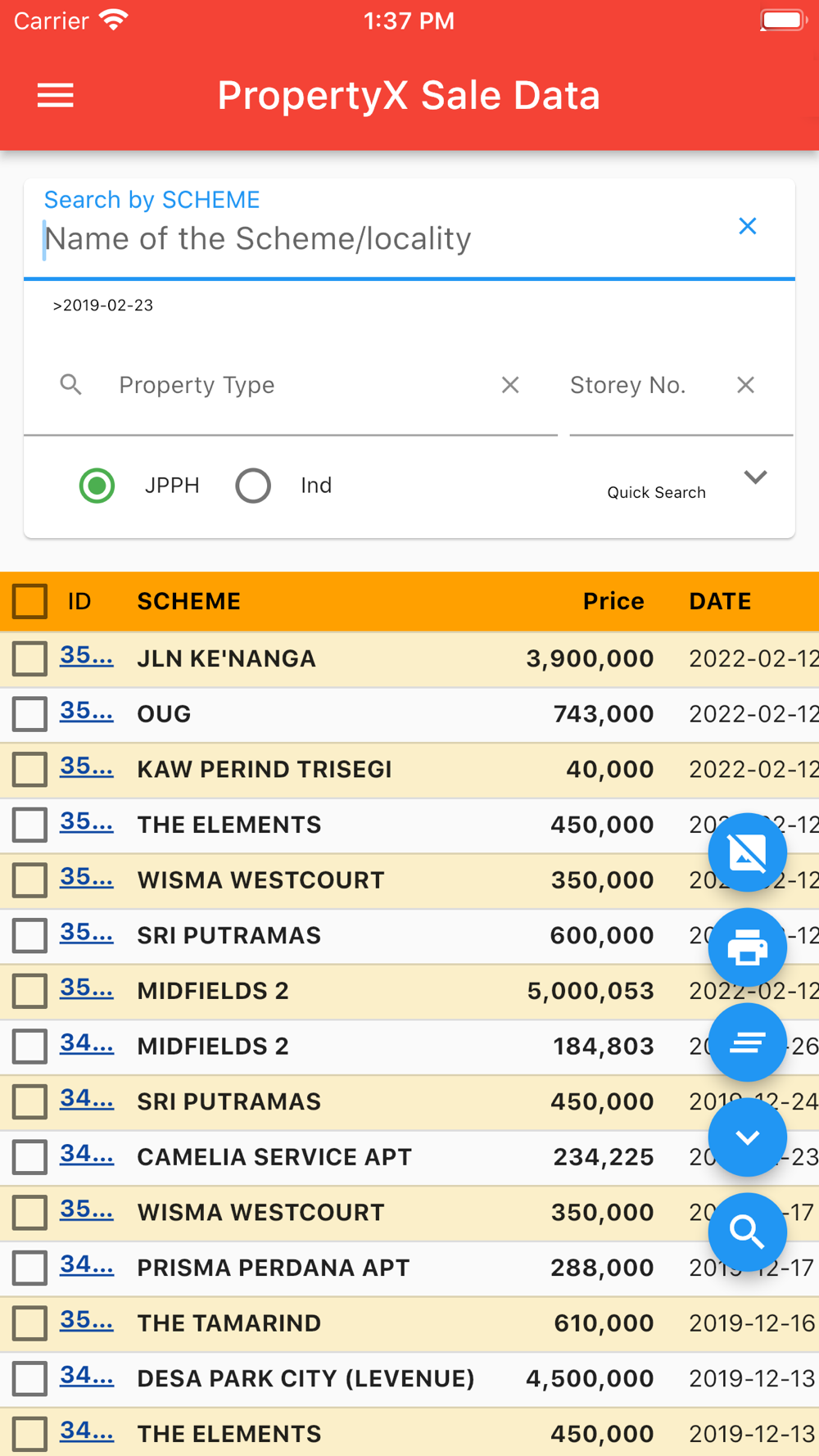Check the select-all checkbox in header

30,601
